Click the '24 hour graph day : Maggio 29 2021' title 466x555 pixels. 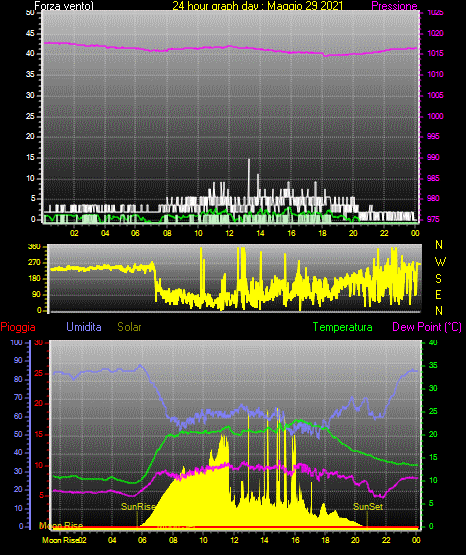pos(258,6)
